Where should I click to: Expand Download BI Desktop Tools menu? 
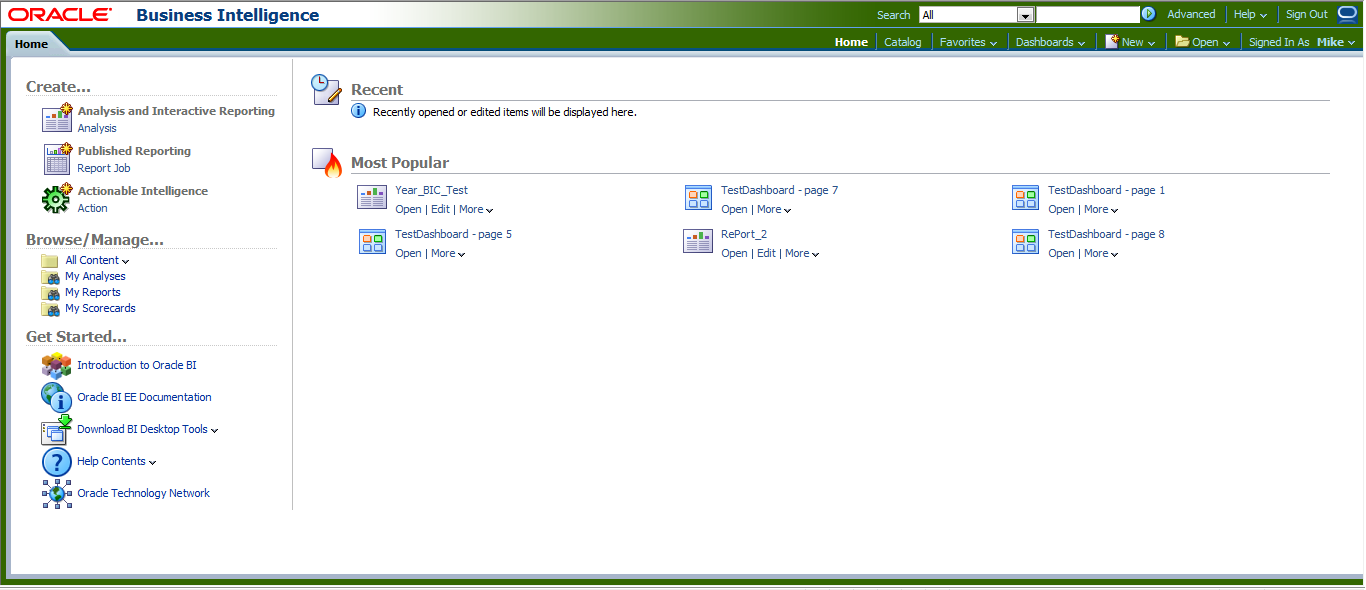(x=148, y=429)
